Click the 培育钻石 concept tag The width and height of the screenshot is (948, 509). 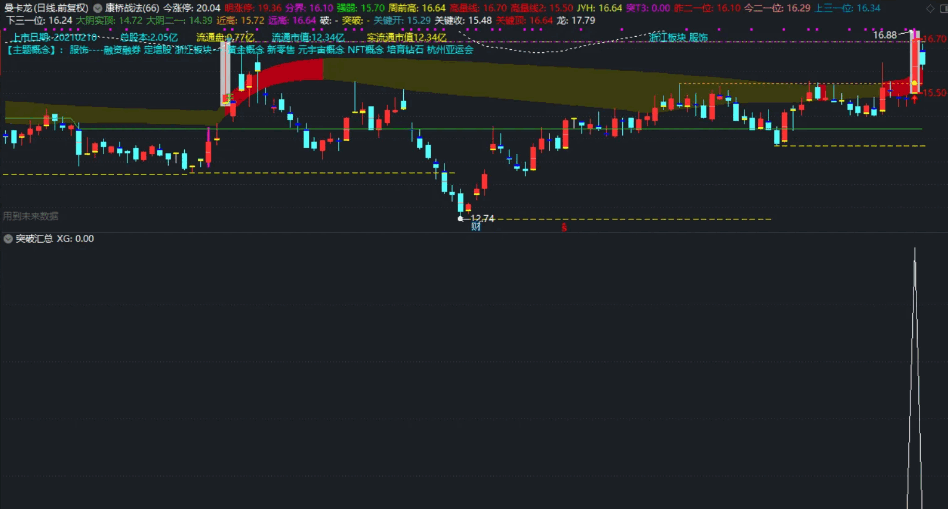406,50
